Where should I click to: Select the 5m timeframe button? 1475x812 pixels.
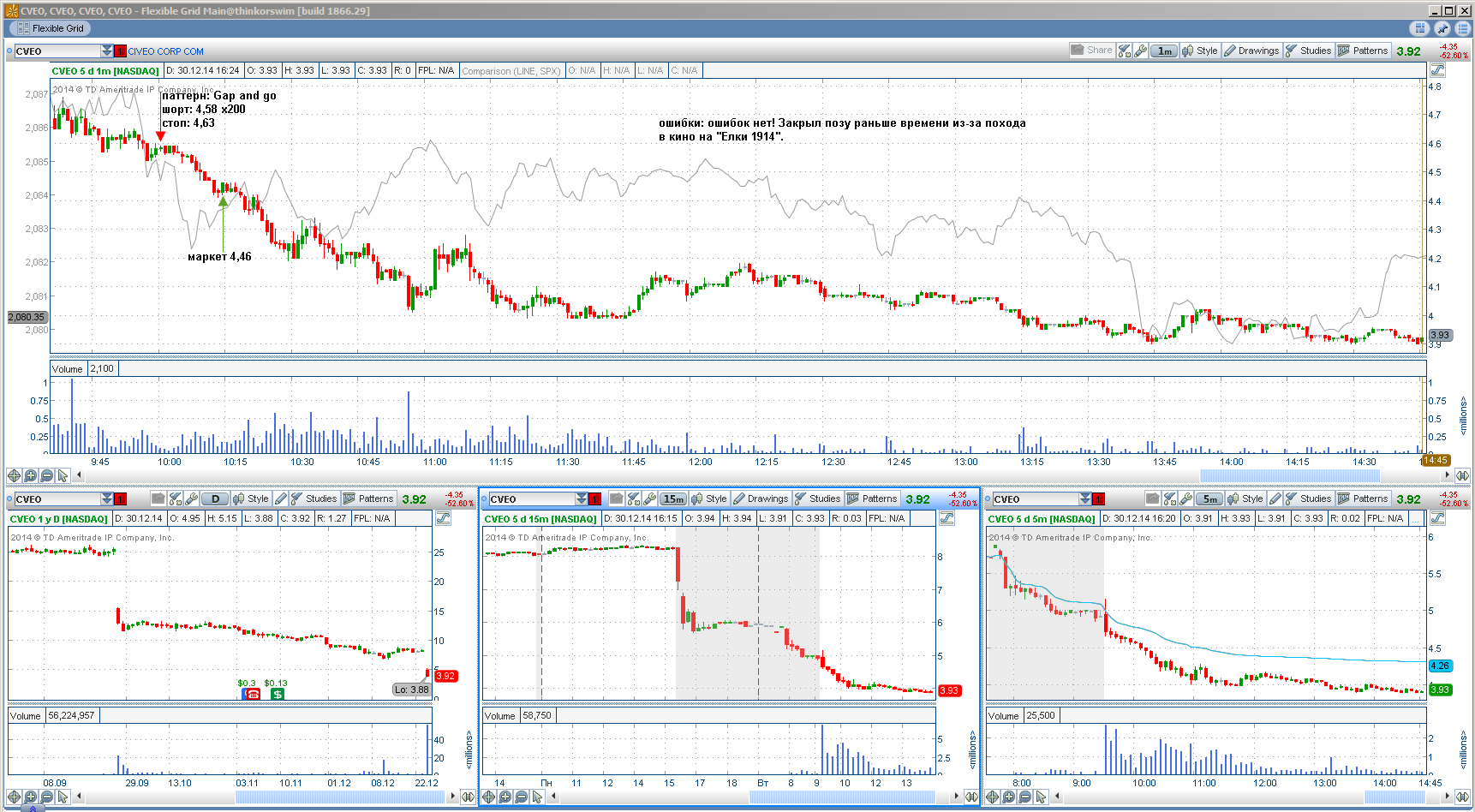click(x=1209, y=499)
